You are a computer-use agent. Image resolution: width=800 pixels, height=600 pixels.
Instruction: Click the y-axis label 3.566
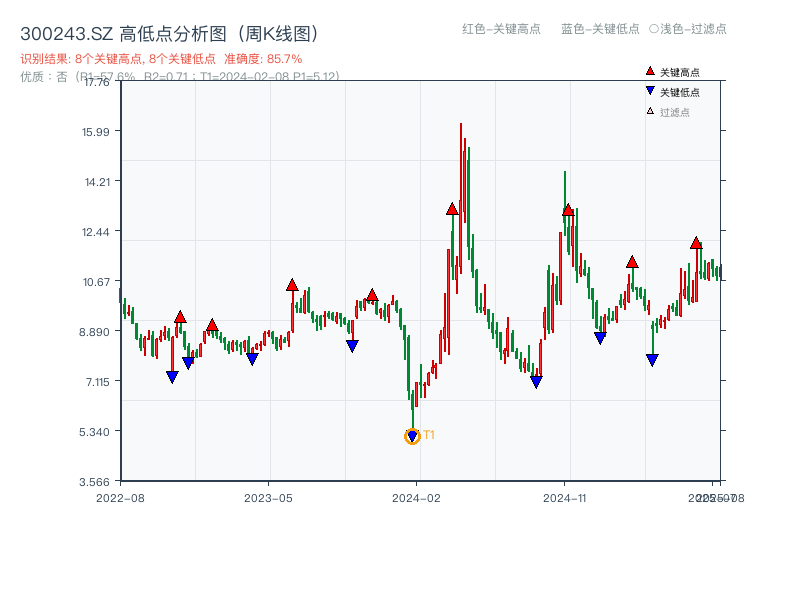[94, 483]
